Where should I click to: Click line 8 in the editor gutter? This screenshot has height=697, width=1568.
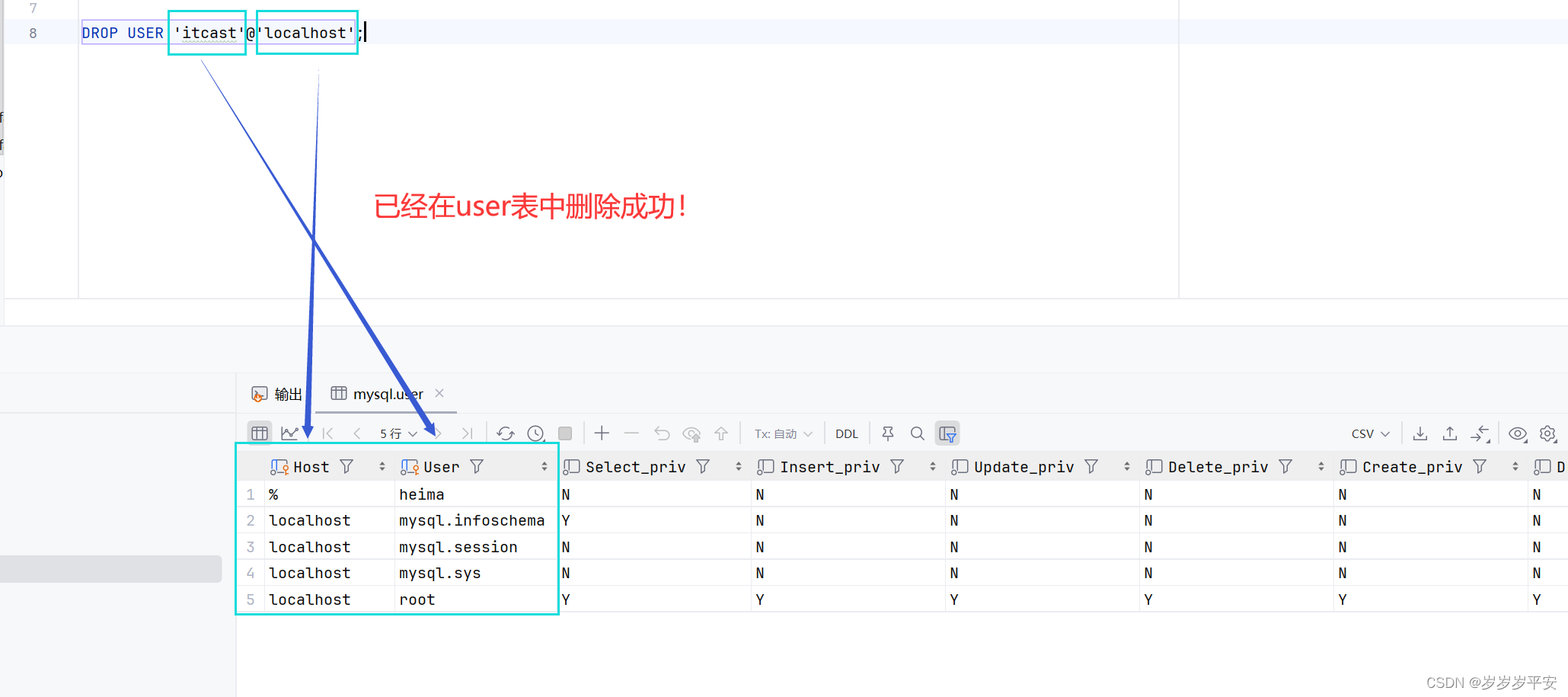point(33,33)
